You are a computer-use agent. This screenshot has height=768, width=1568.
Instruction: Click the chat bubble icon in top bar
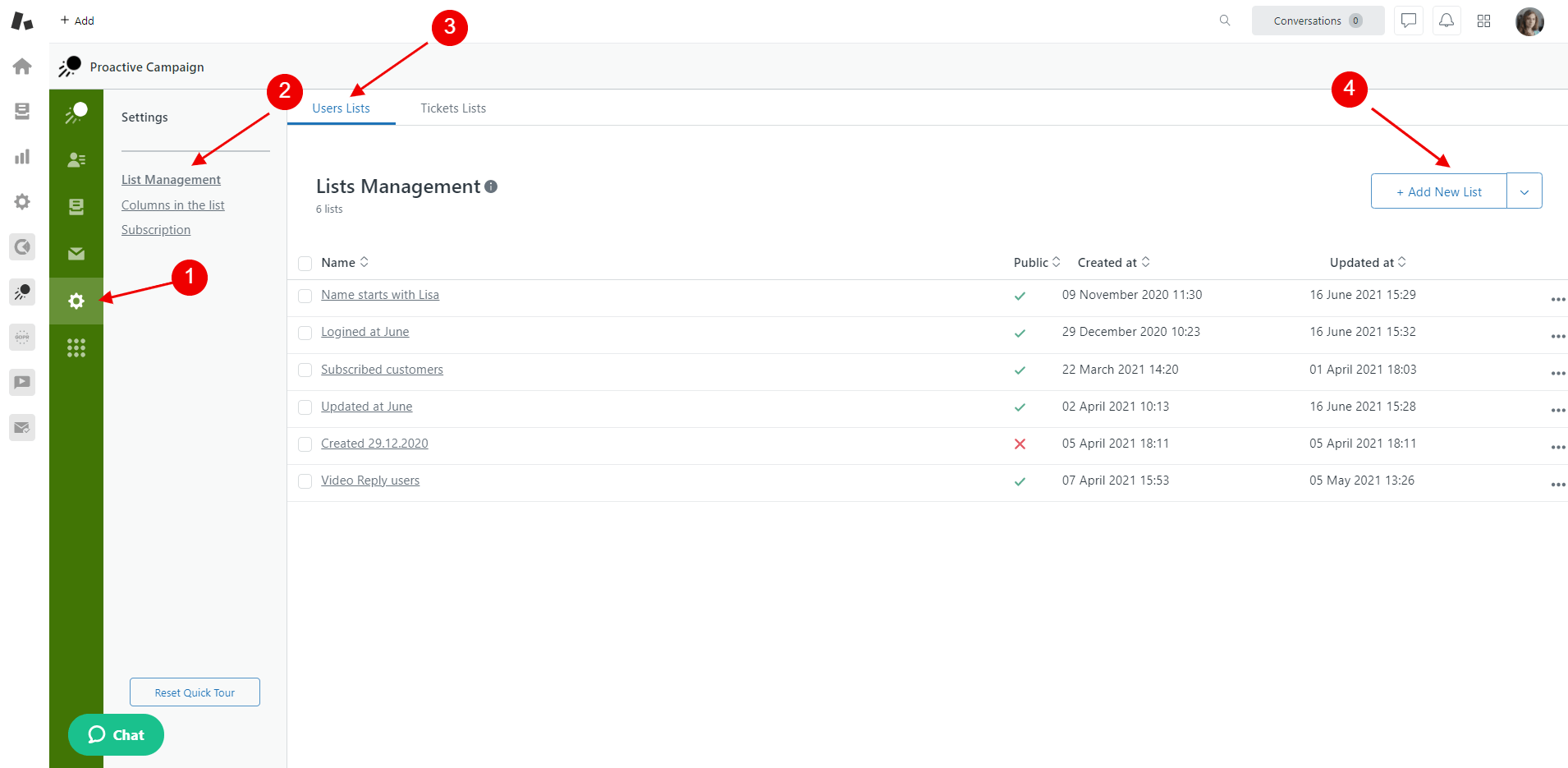coord(1408,21)
